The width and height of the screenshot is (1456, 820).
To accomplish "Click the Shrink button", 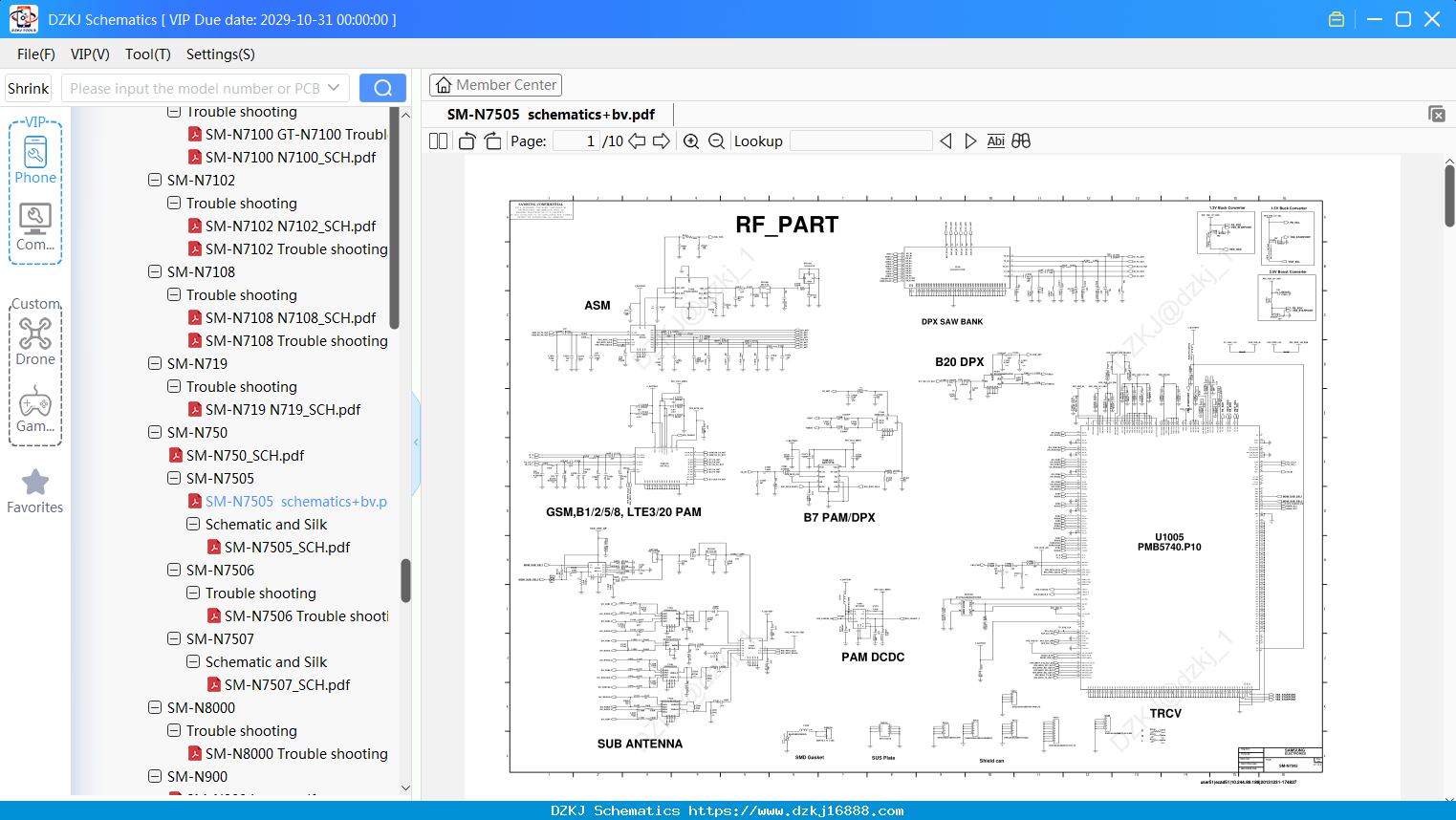I will 29,88.
